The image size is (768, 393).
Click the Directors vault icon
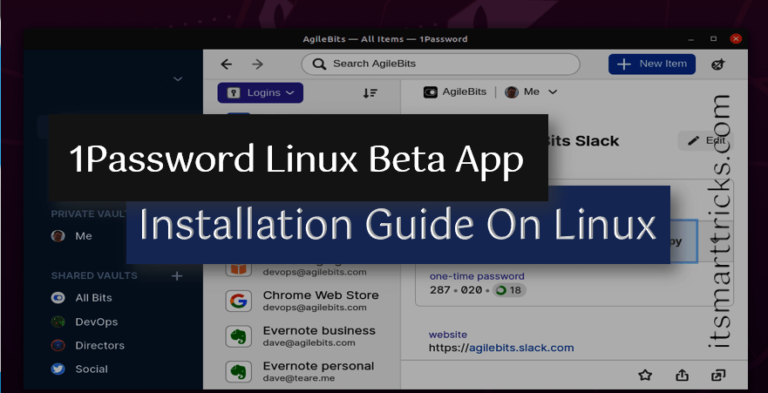[x=58, y=345]
